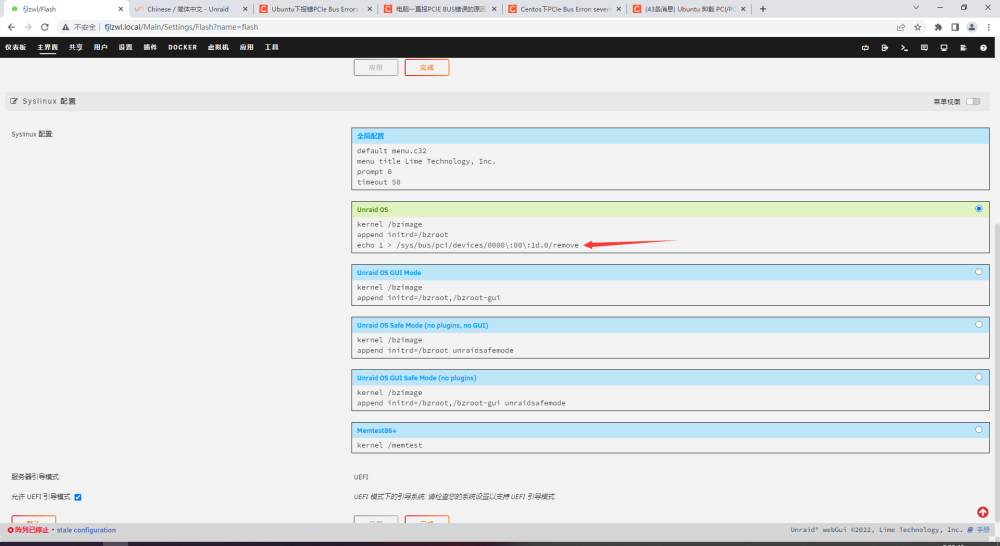Select the Unraid OS GUI Mode radio
This screenshot has width=1000, height=546.
point(978,272)
